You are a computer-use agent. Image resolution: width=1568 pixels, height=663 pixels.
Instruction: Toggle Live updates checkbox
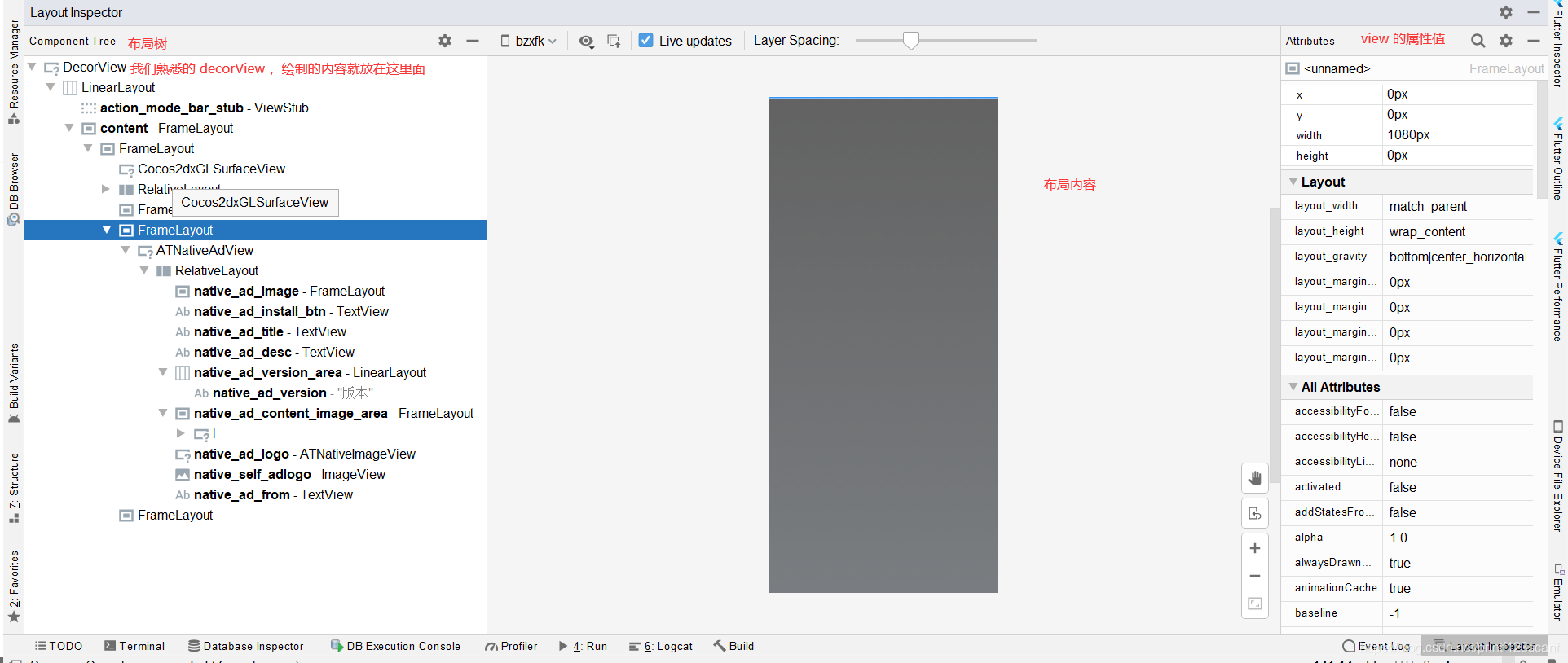pos(646,40)
